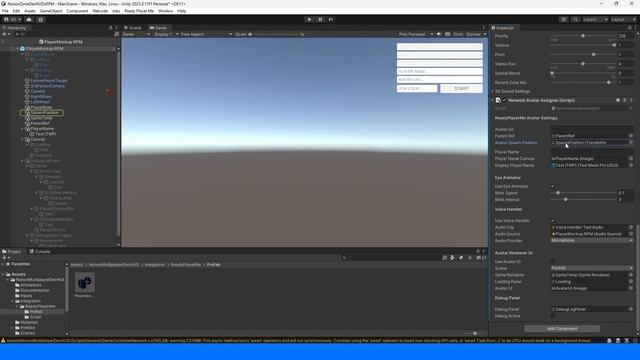
Task: Click Gizmos in the Game view toolbar
Action: [x=473, y=34]
